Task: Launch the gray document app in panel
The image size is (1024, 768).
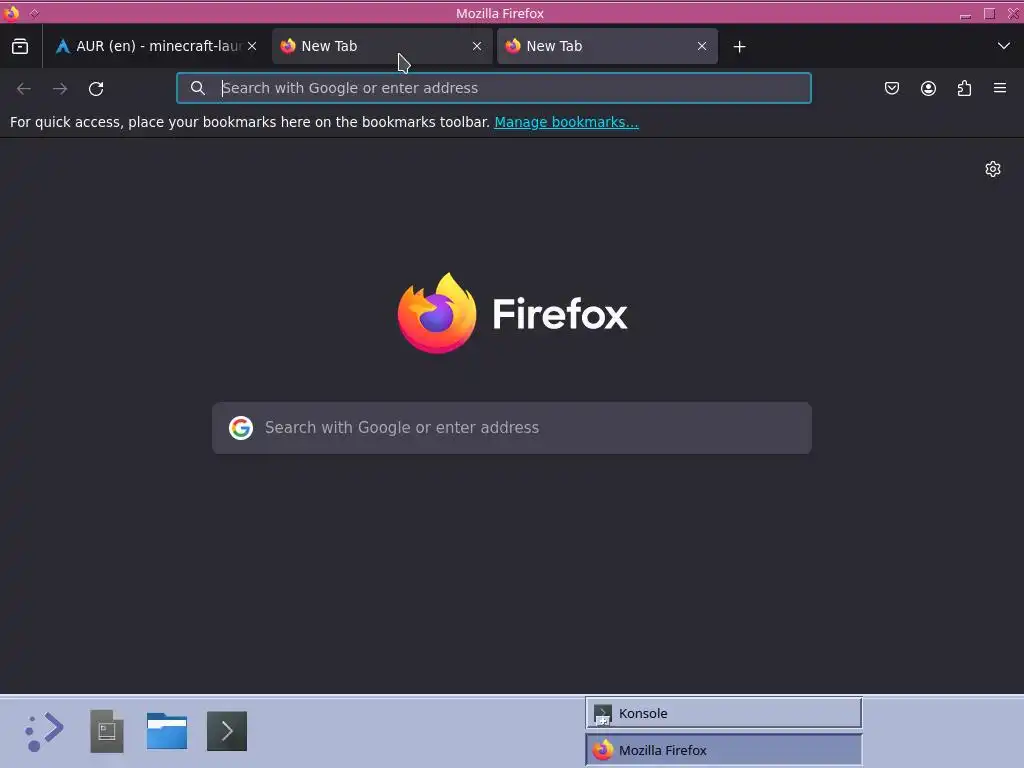Action: [106, 731]
